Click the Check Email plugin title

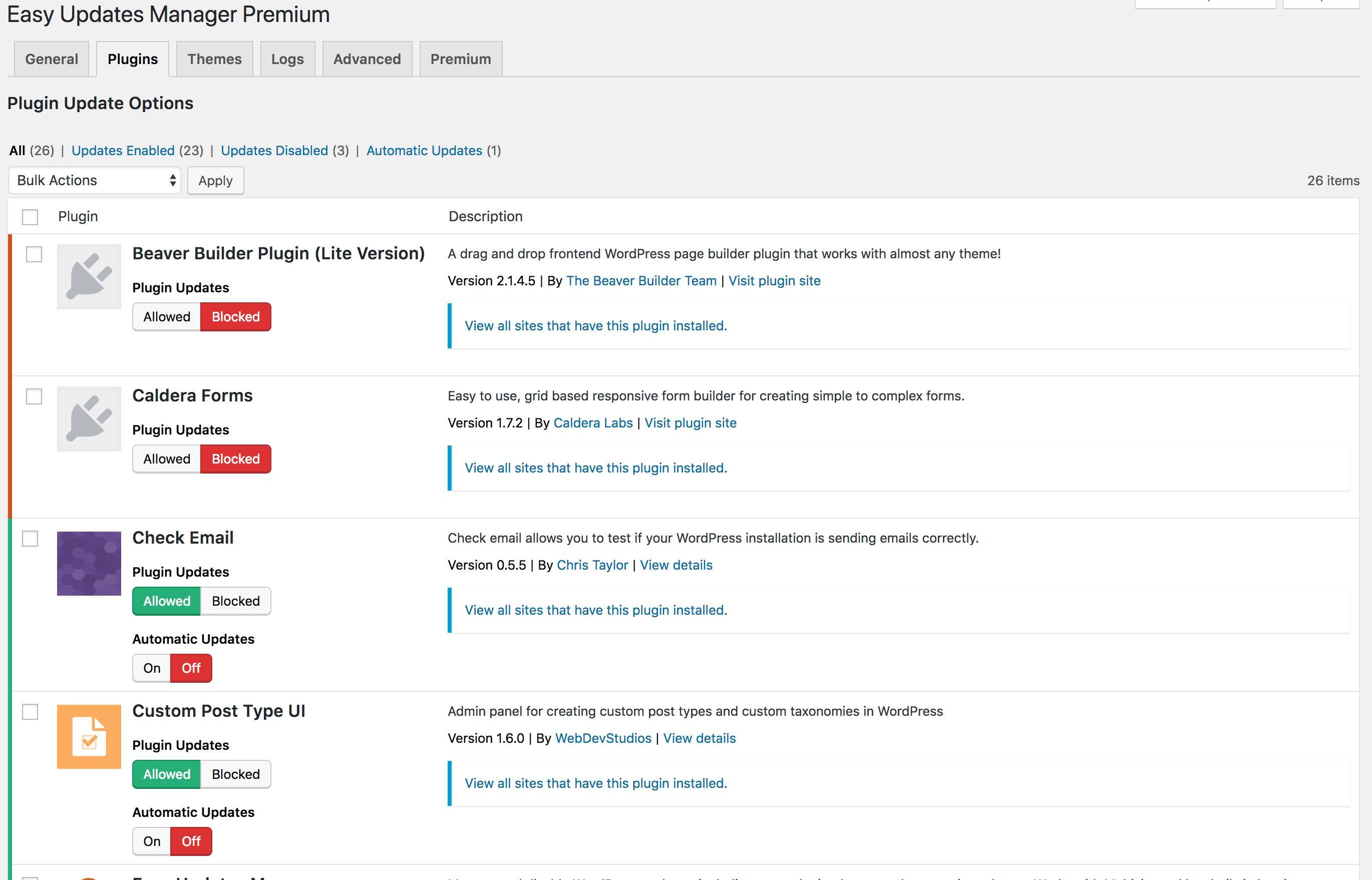(x=183, y=538)
